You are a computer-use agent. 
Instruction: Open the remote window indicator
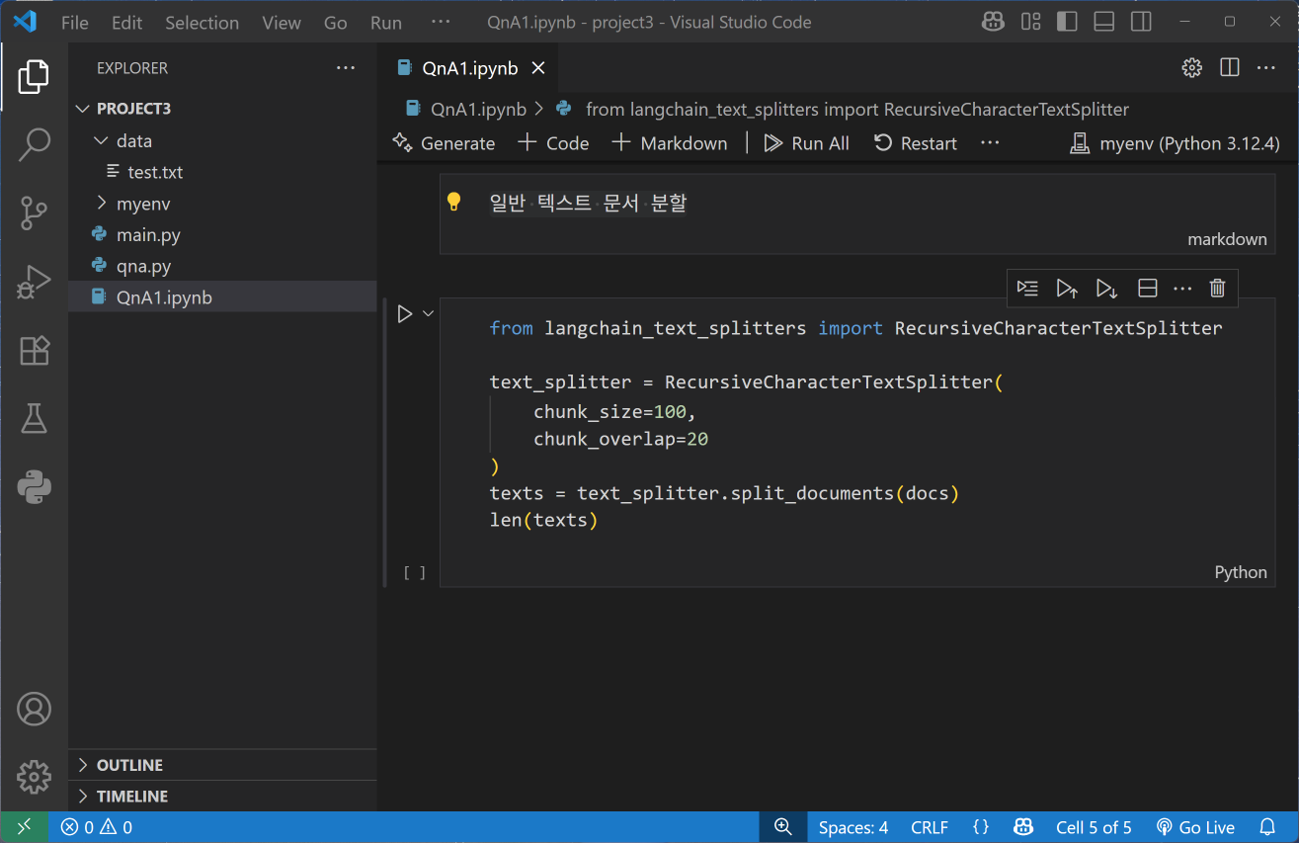[24, 827]
